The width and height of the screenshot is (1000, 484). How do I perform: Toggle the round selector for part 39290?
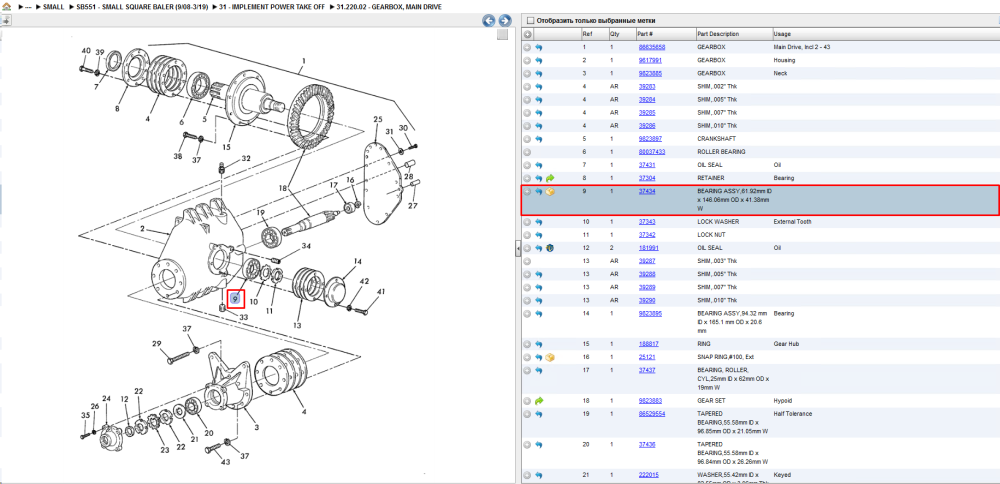527,300
